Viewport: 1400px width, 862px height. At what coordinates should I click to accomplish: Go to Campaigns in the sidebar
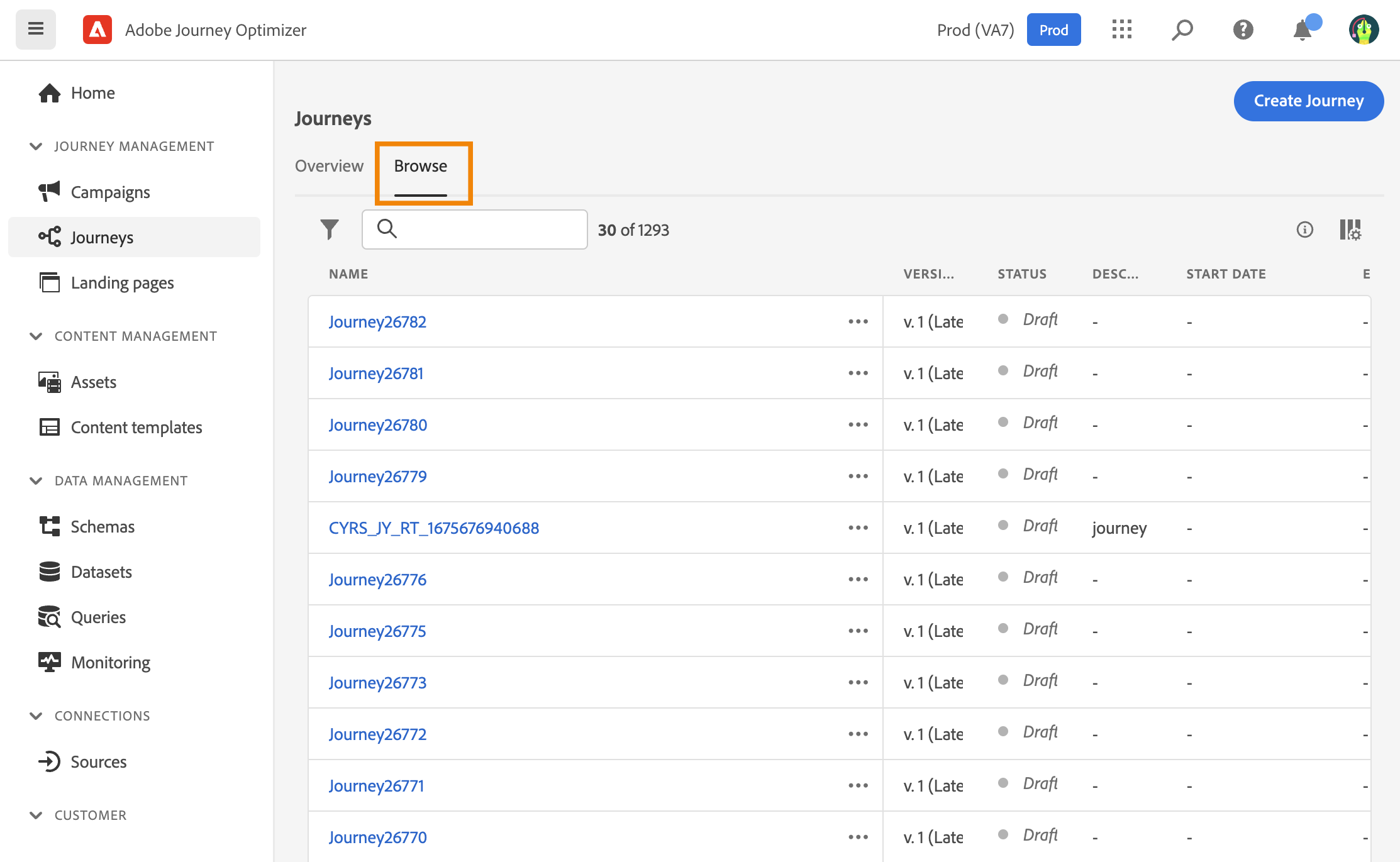pos(110,192)
